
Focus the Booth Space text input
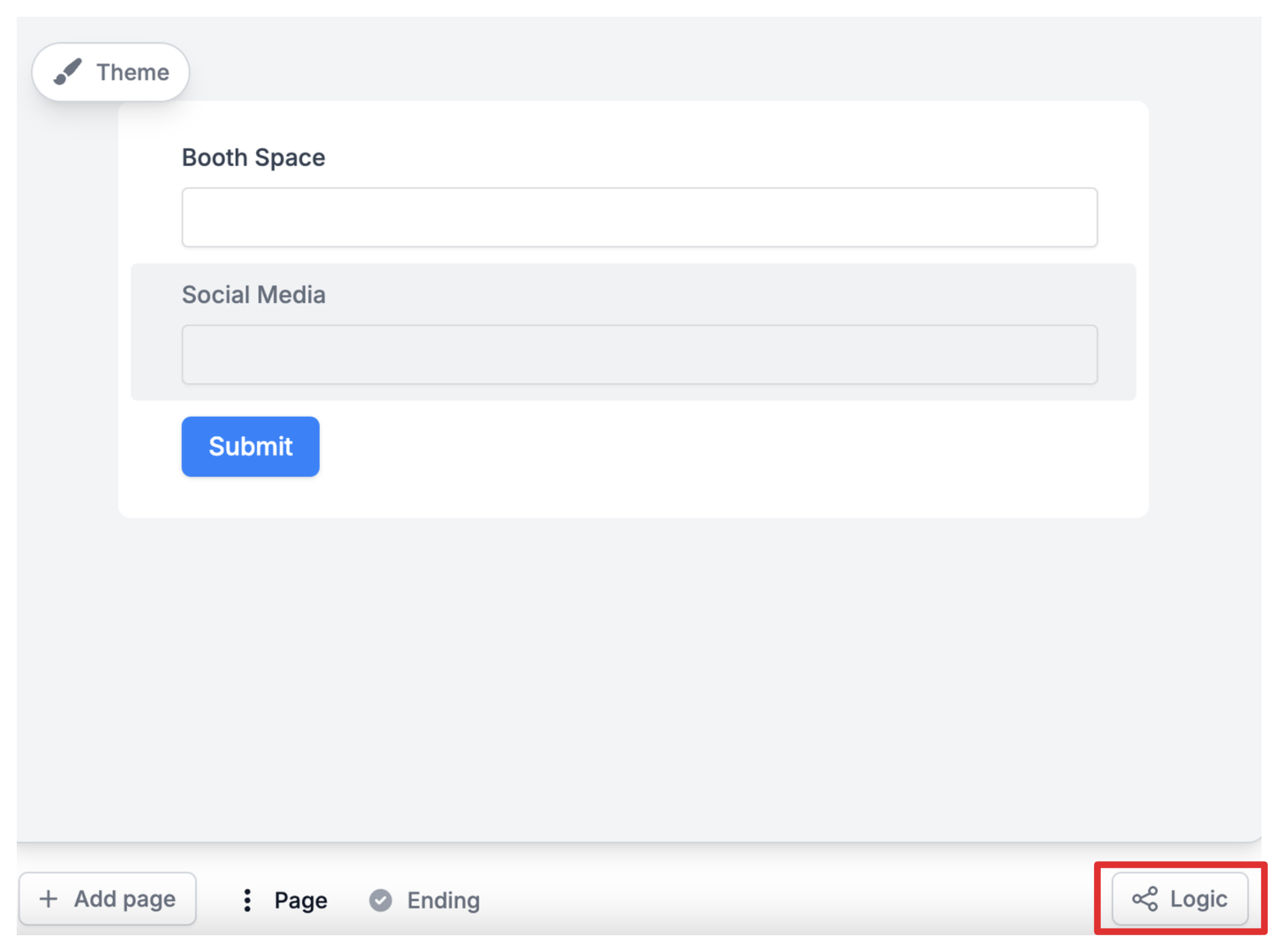[x=639, y=218]
